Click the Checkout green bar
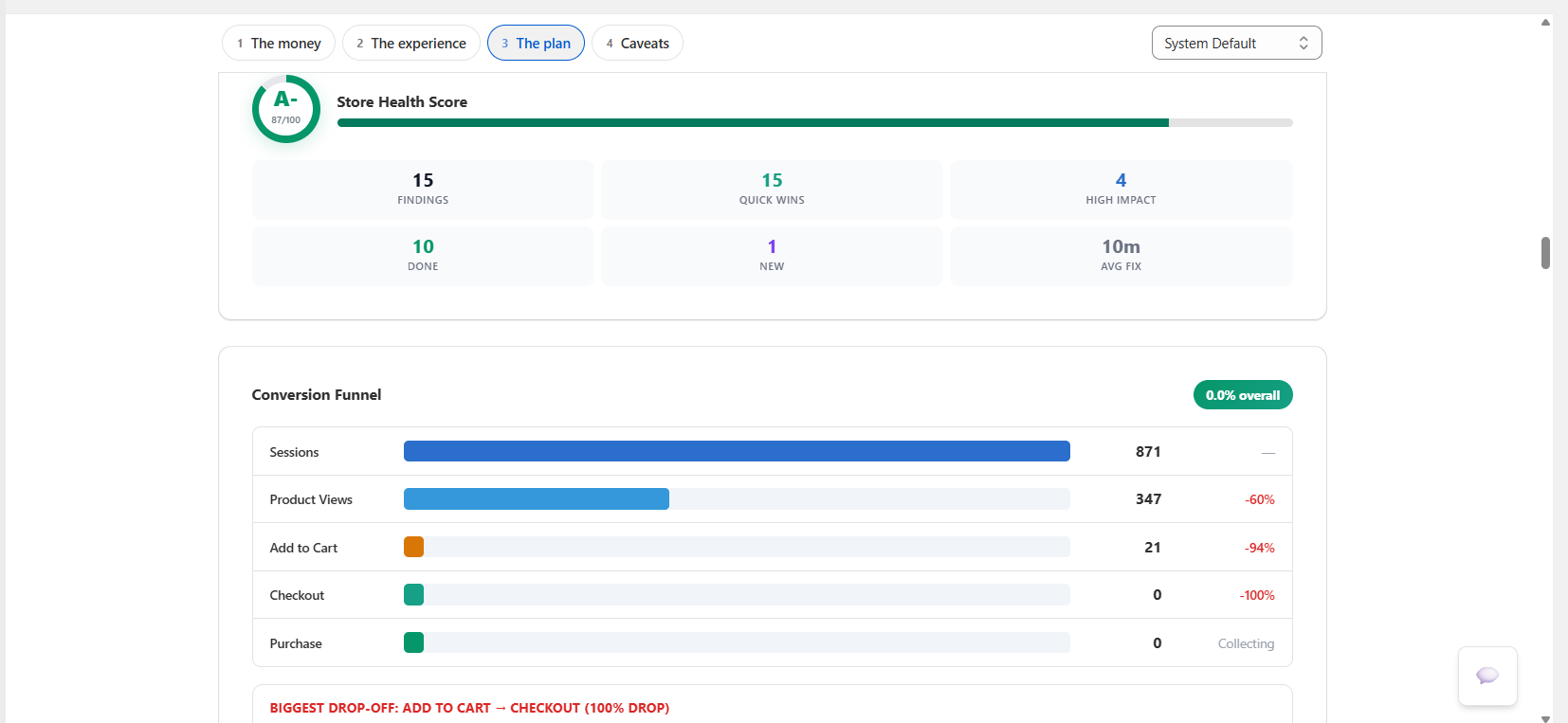Viewport: 1568px width, 723px height. coord(413,594)
